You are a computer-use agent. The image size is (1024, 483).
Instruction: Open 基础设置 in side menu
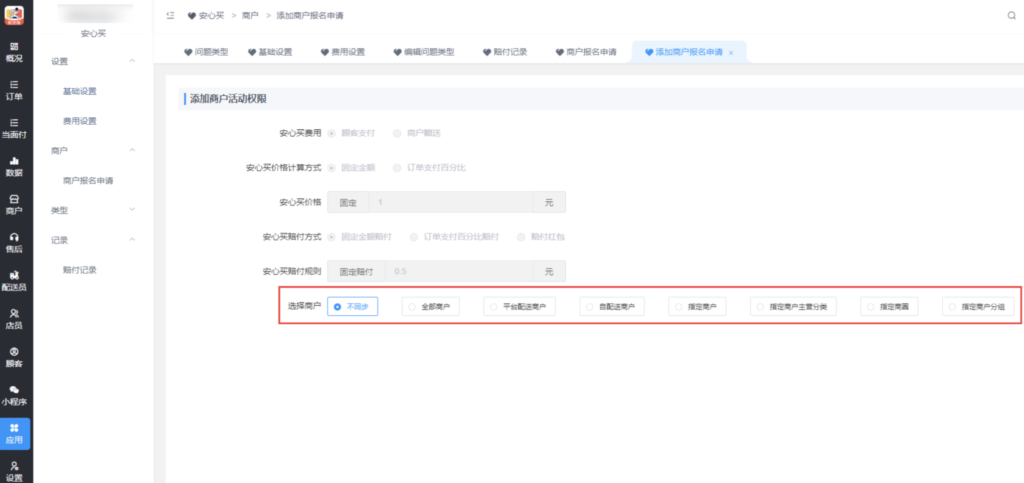click(x=80, y=91)
